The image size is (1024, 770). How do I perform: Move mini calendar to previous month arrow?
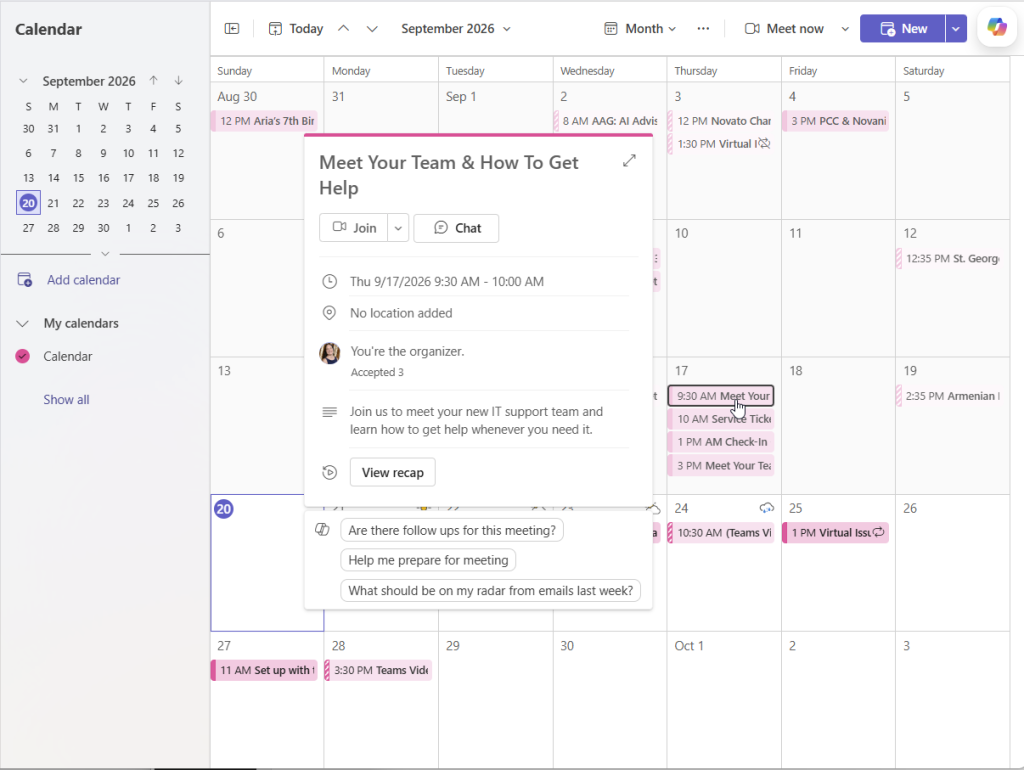point(153,80)
